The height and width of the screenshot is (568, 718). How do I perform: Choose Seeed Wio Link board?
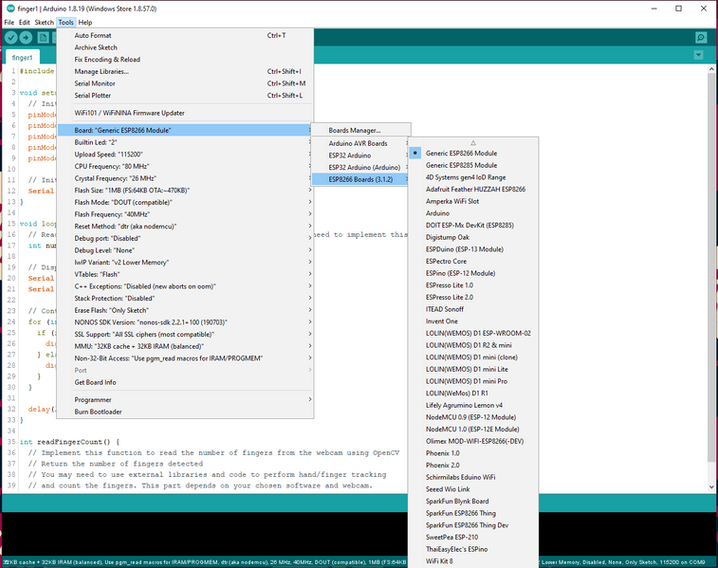click(473, 489)
